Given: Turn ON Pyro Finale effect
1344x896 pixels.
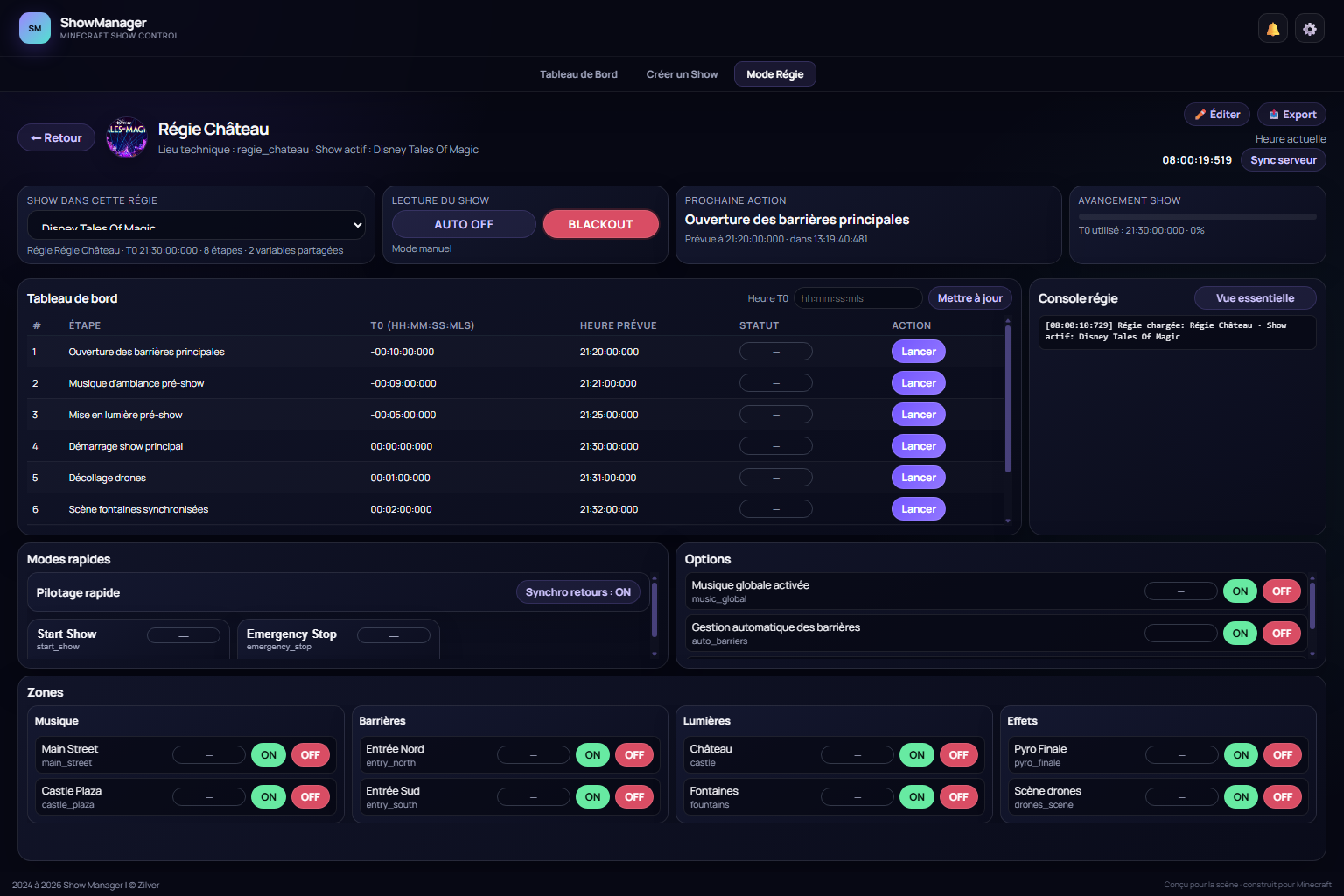Looking at the screenshot, I should pos(1241,755).
